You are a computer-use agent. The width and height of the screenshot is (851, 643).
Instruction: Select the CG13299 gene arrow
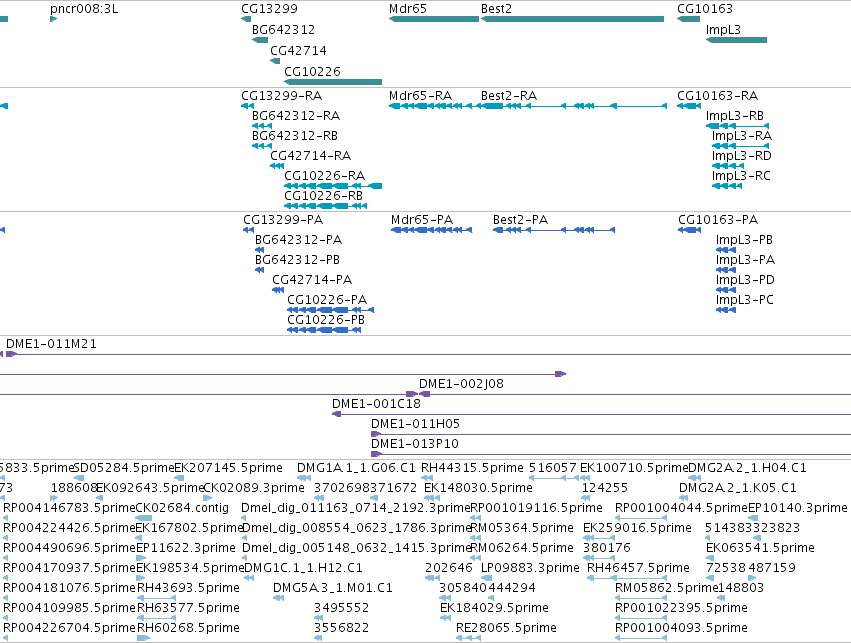[x=246, y=19]
